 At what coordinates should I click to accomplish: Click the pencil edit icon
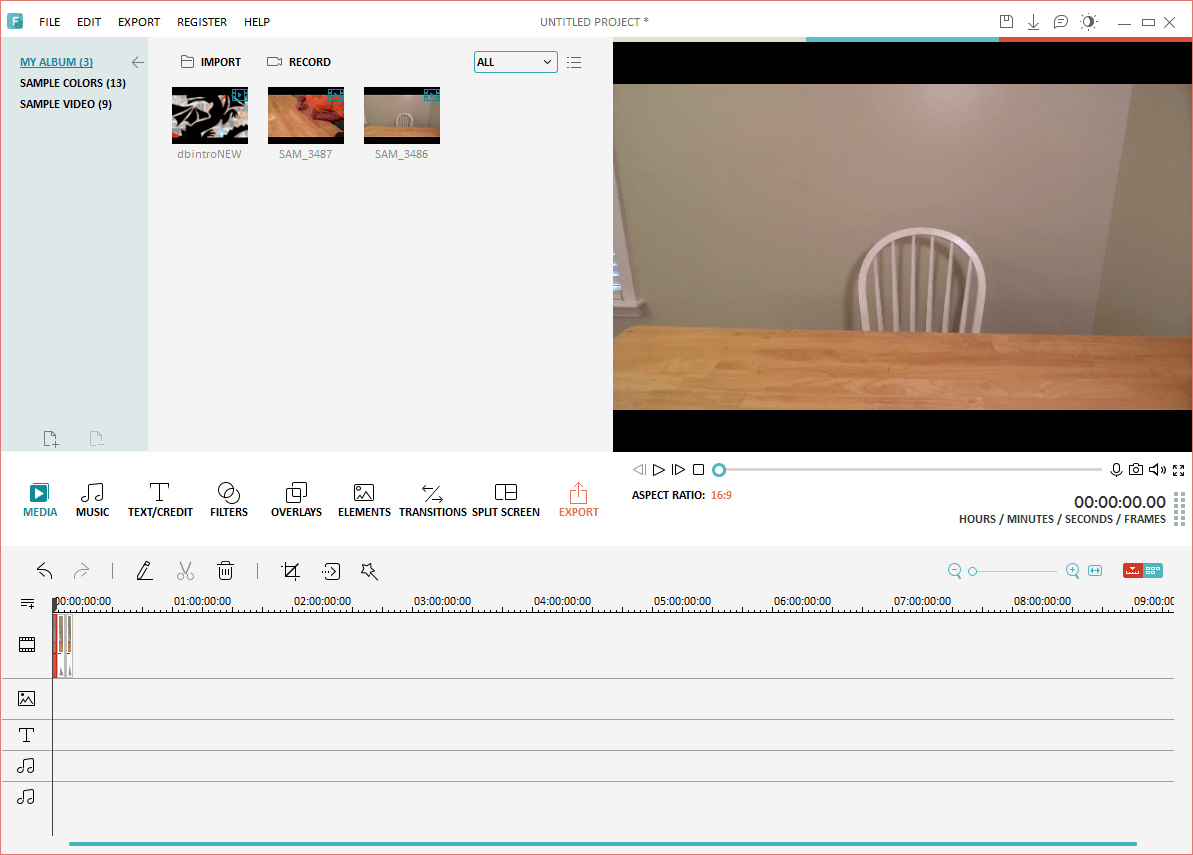coord(145,571)
